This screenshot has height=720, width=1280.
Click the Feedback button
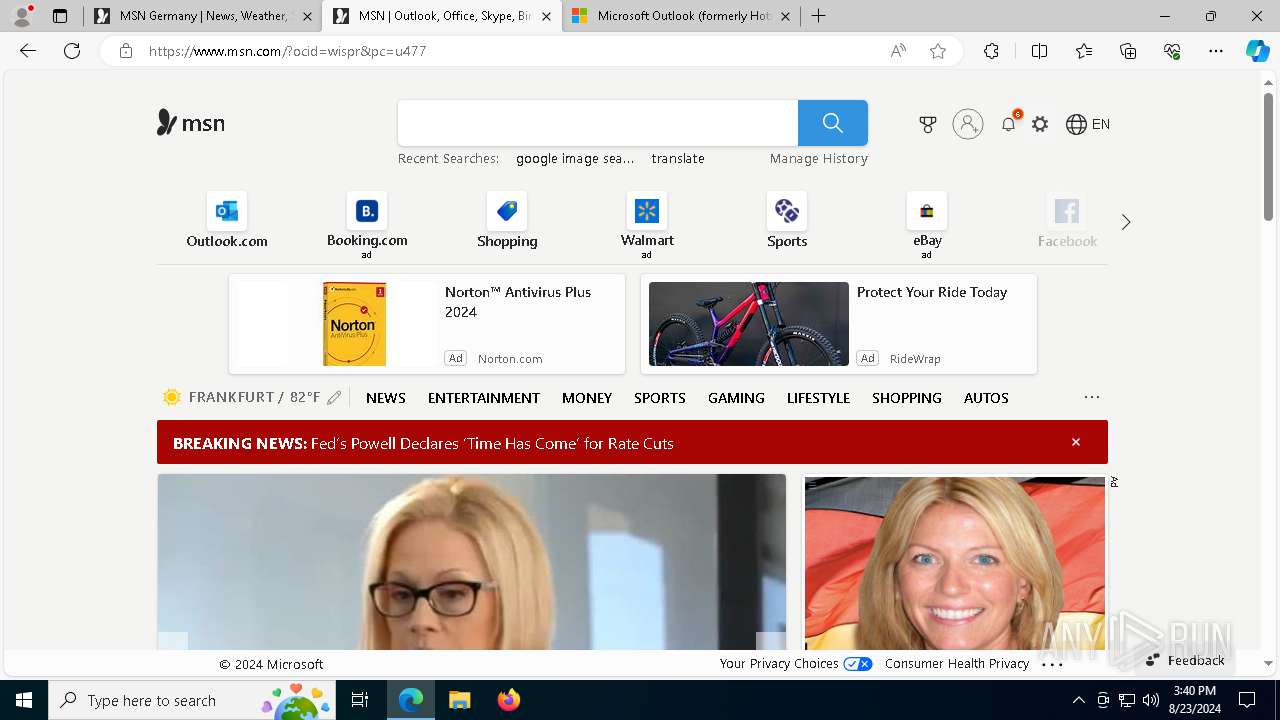point(1185,661)
